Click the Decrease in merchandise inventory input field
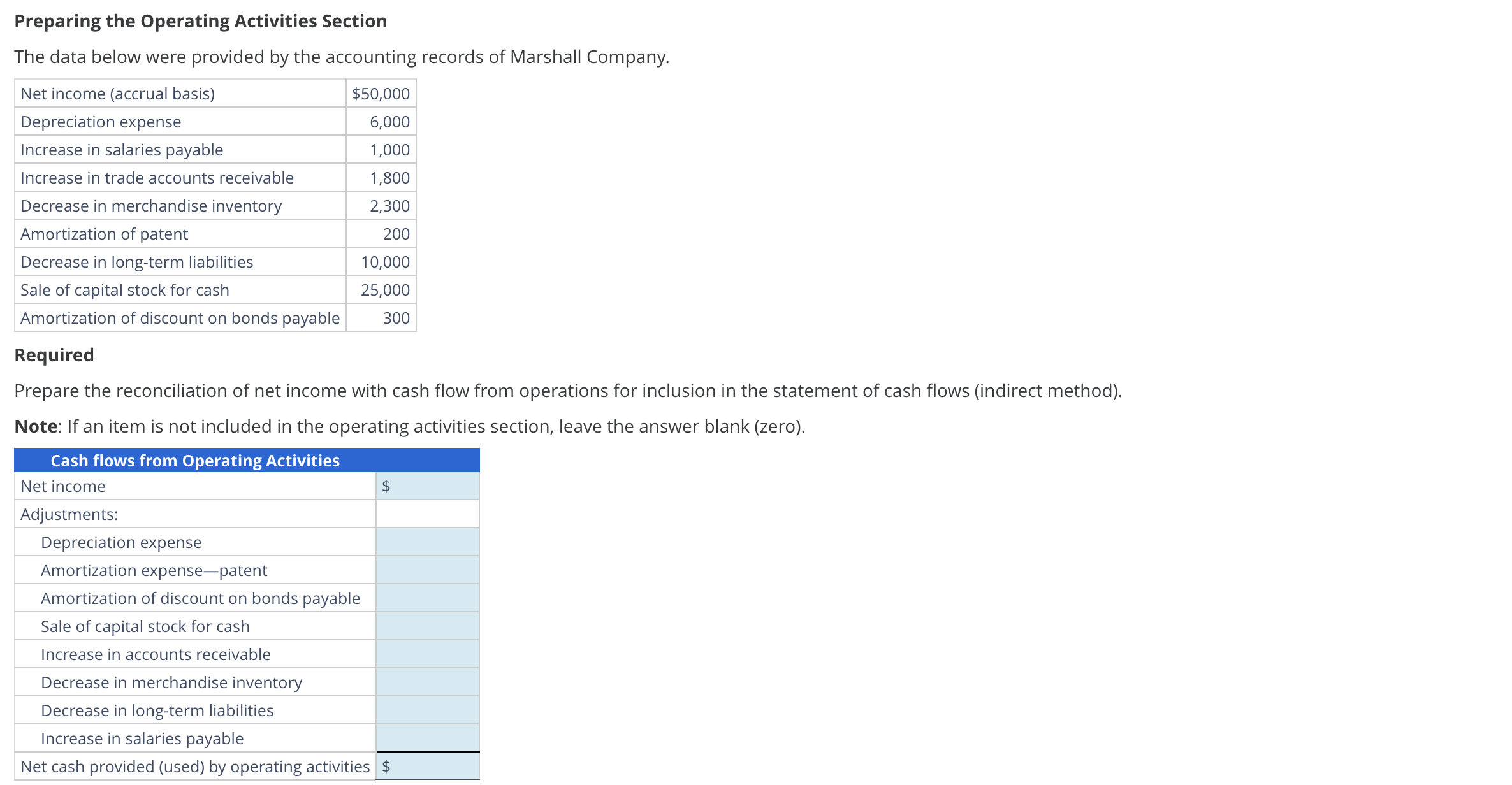 click(x=427, y=682)
